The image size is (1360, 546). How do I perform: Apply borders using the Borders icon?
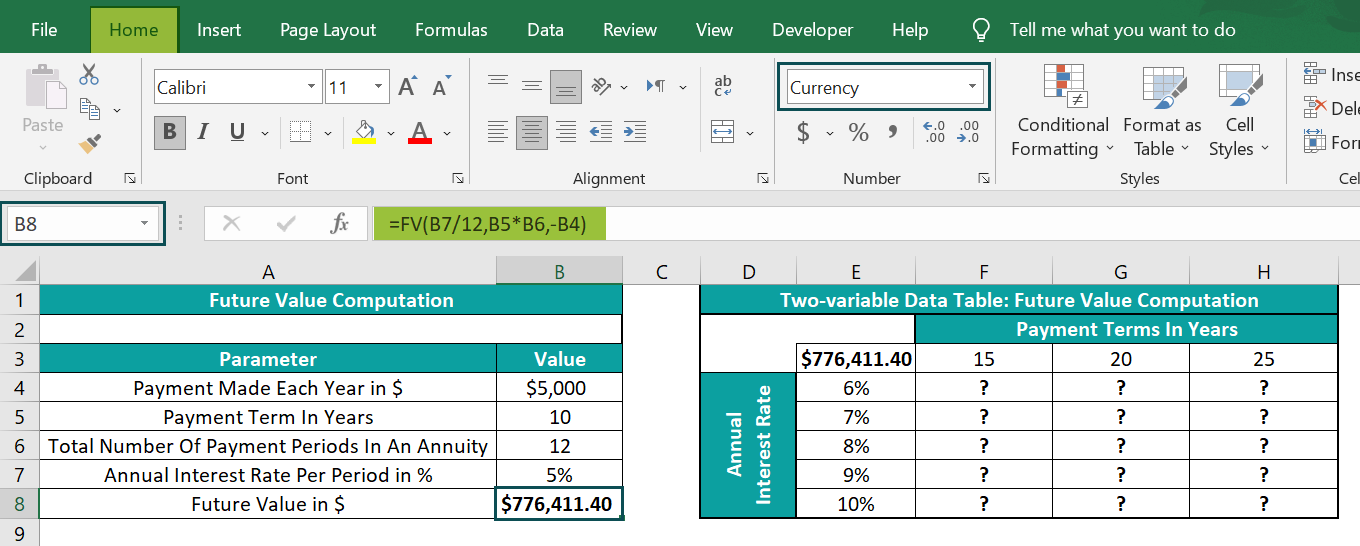301,132
